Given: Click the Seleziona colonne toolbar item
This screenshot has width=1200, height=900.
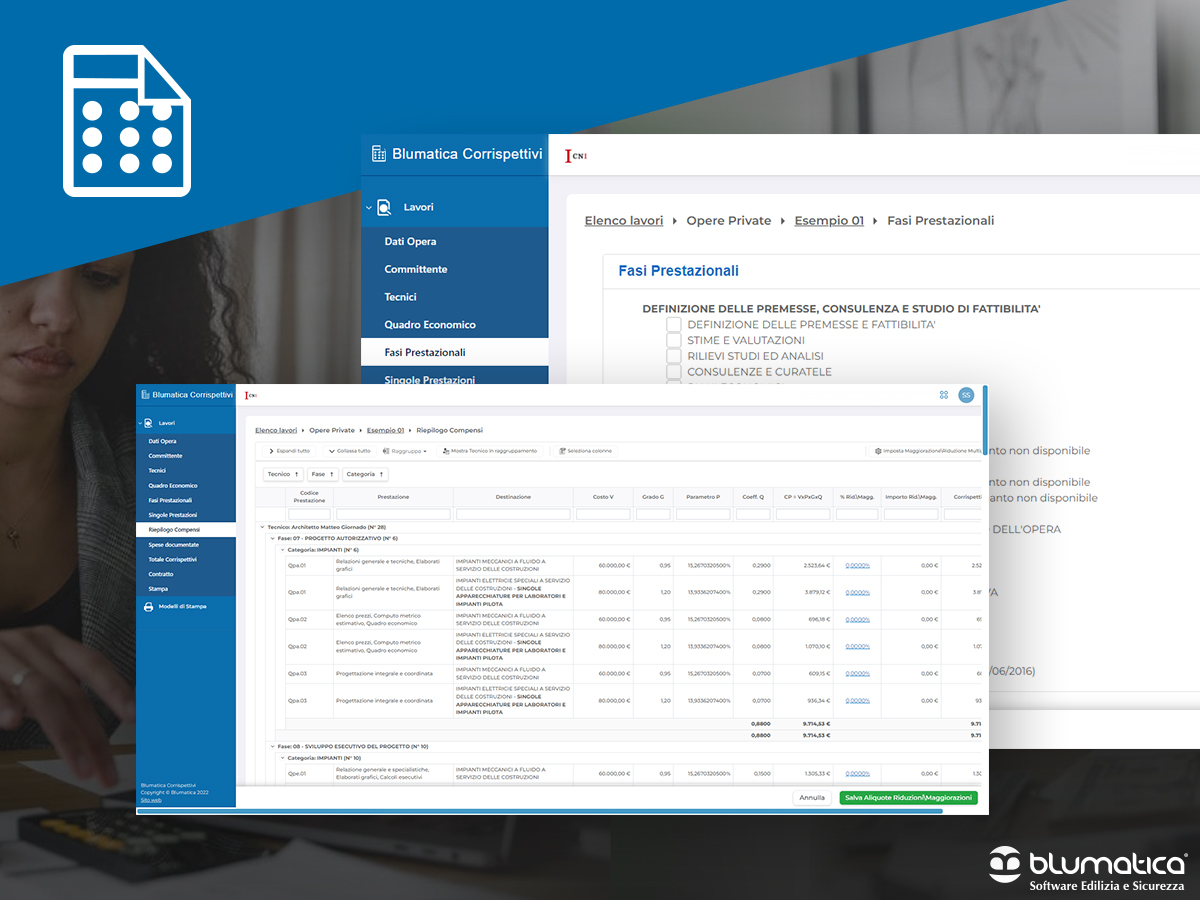Looking at the screenshot, I should [586, 451].
